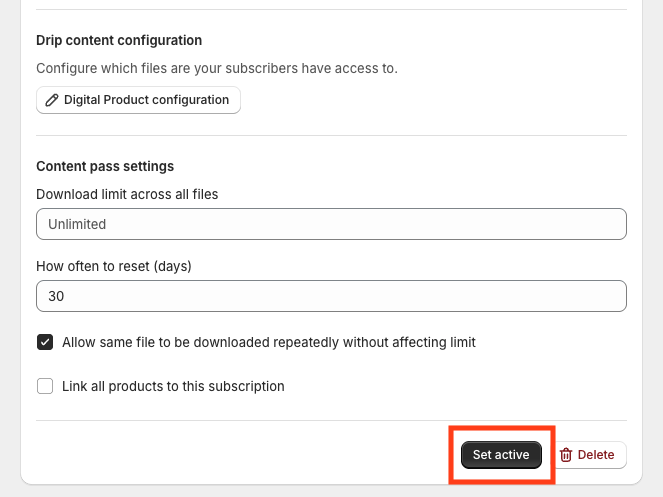Click the 'Set active' text label
Viewport: 663px width, 497px height.
[501, 455]
